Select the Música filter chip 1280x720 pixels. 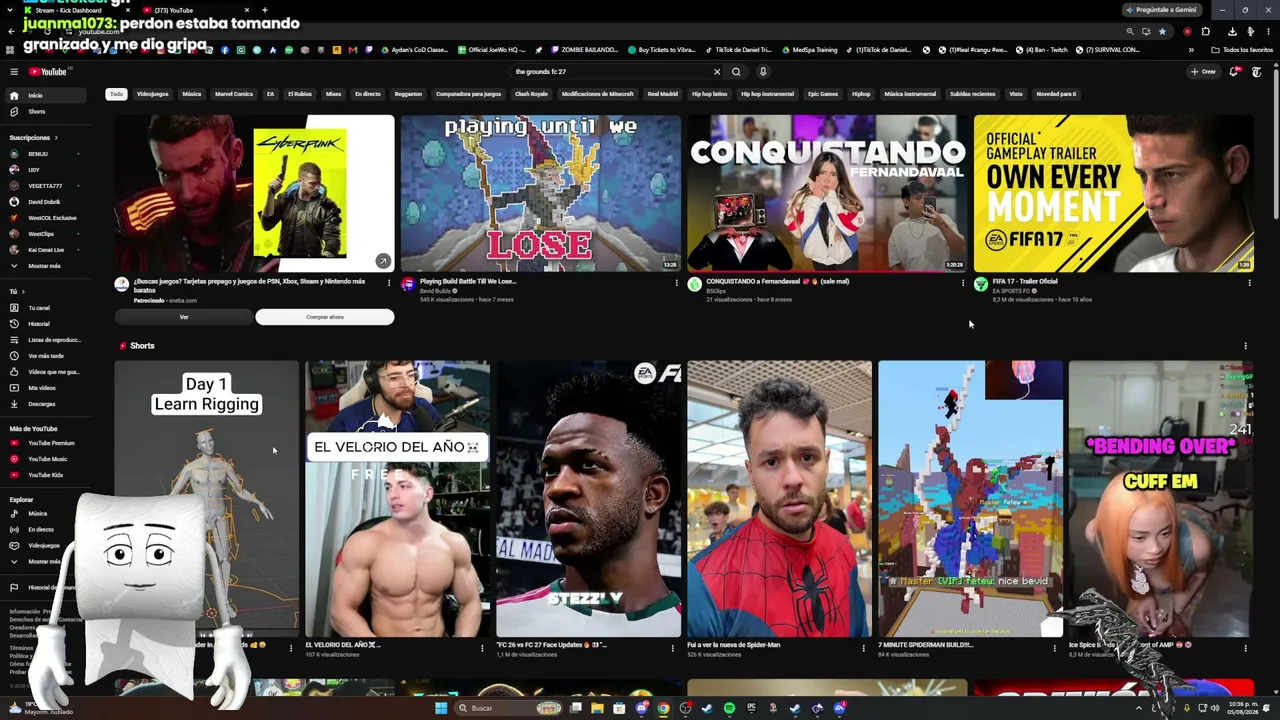192,94
